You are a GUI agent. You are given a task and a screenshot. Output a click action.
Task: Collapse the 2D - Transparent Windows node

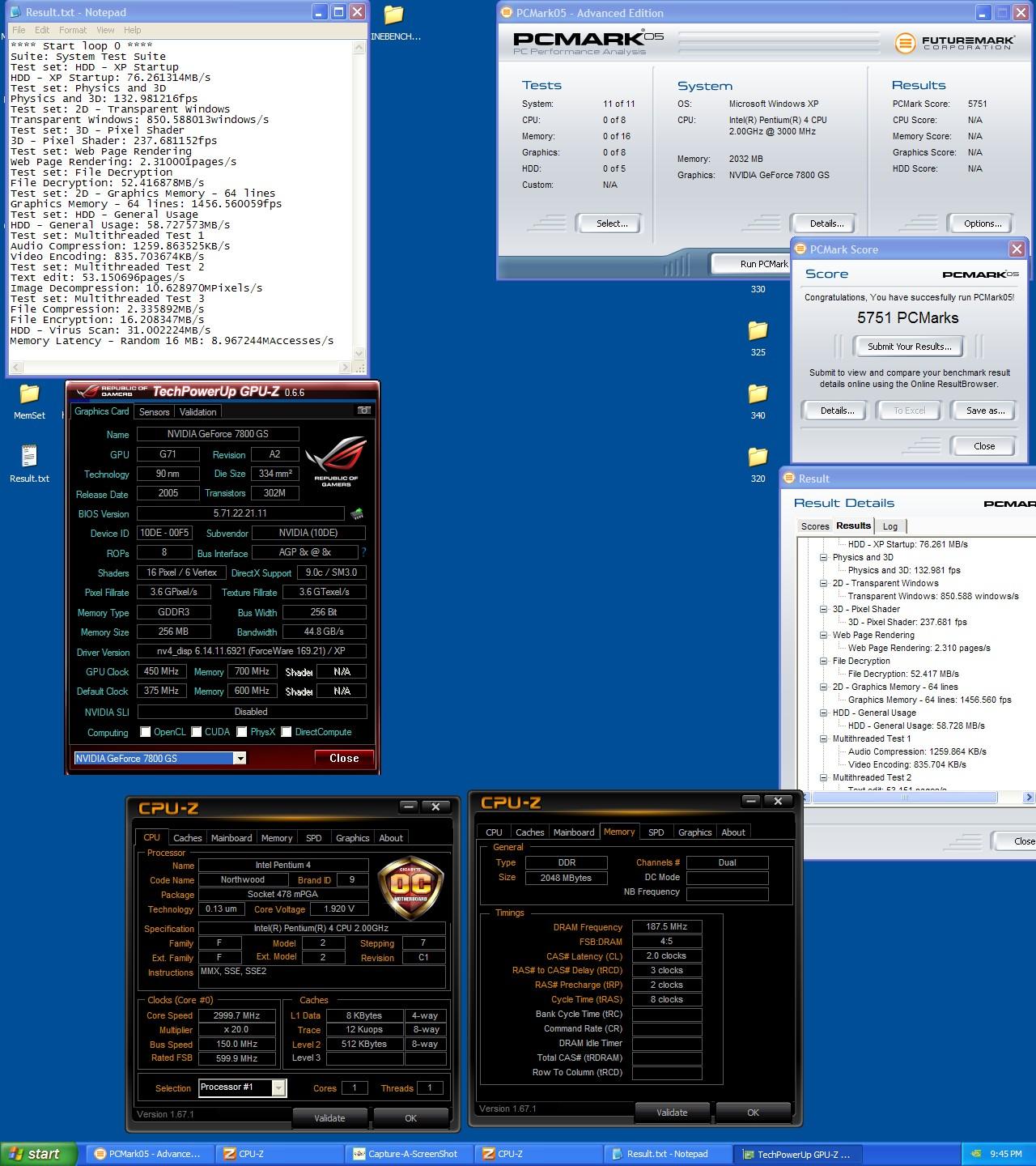click(x=823, y=583)
